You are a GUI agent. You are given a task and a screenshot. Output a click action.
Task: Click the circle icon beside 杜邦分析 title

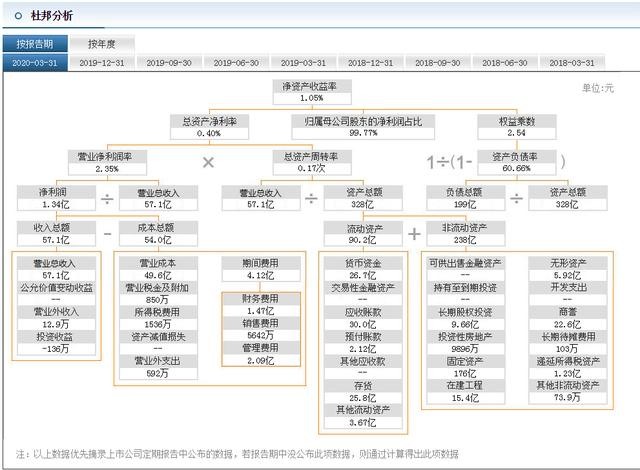18,16
